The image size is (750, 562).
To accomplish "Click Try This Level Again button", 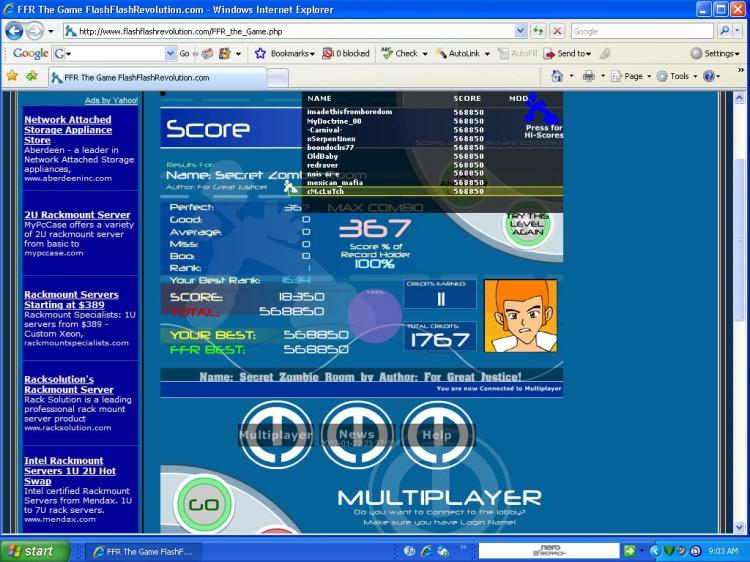I will coord(527,225).
